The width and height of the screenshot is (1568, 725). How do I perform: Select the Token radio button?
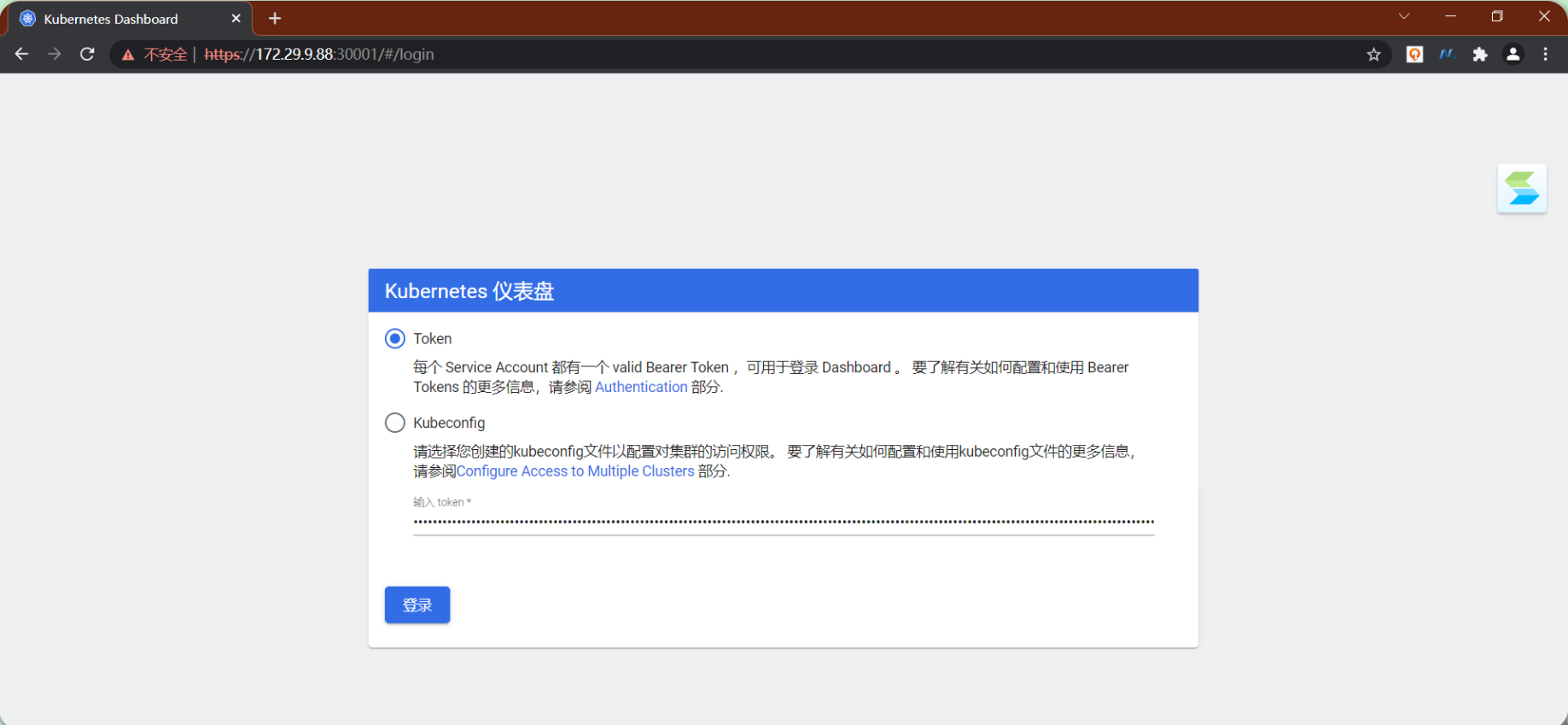coord(394,339)
